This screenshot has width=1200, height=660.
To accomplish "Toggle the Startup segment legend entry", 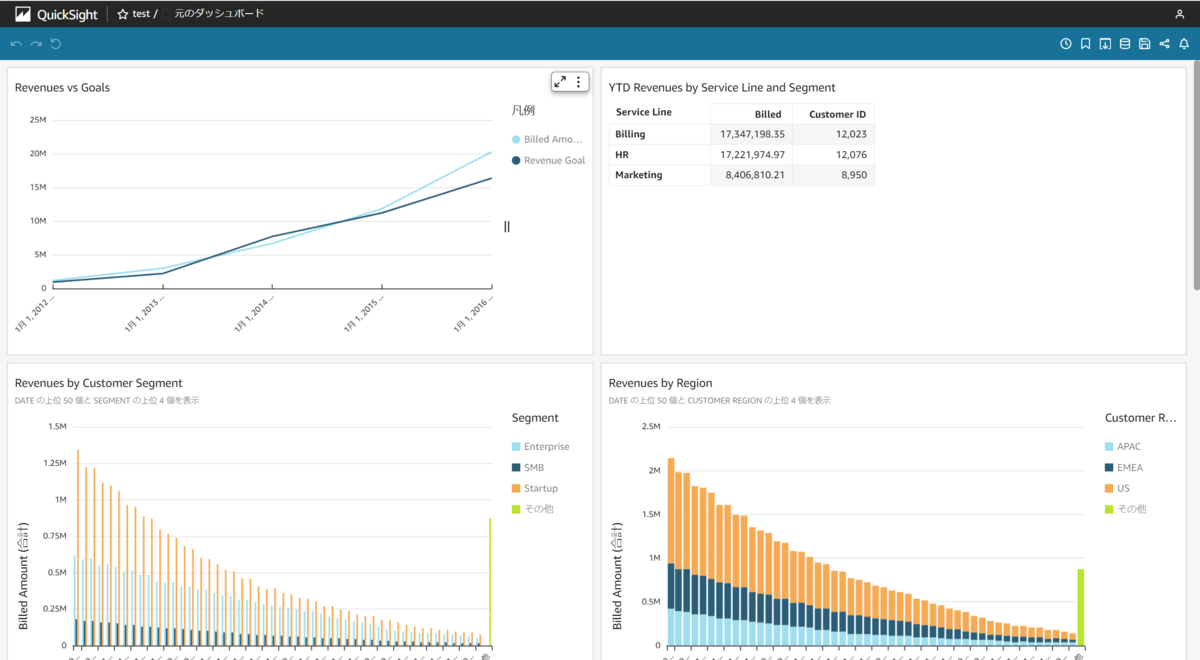I will 535,488.
